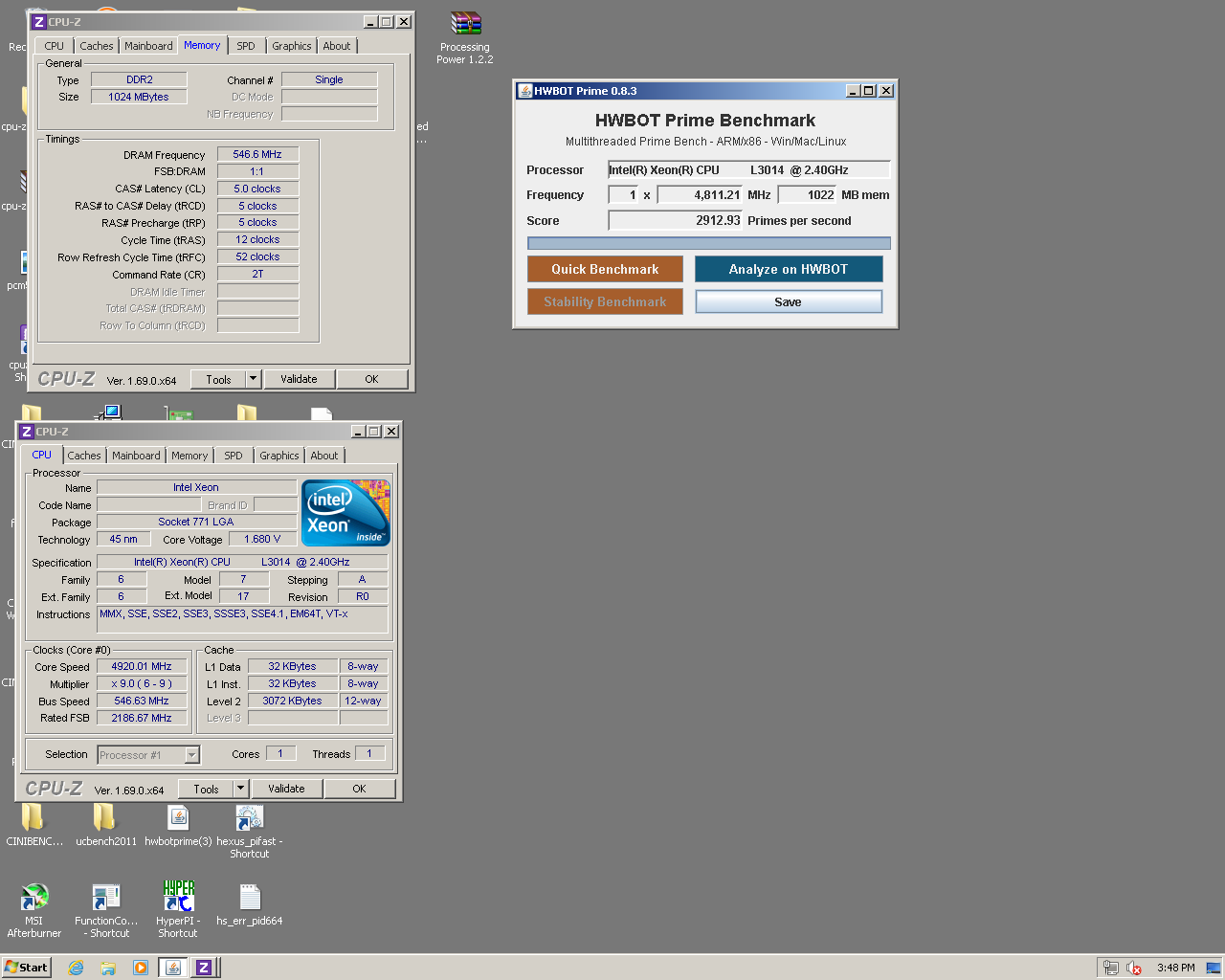1225x980 pixels.
Task: Click the muted volume tray icon
Action: 1134,968
